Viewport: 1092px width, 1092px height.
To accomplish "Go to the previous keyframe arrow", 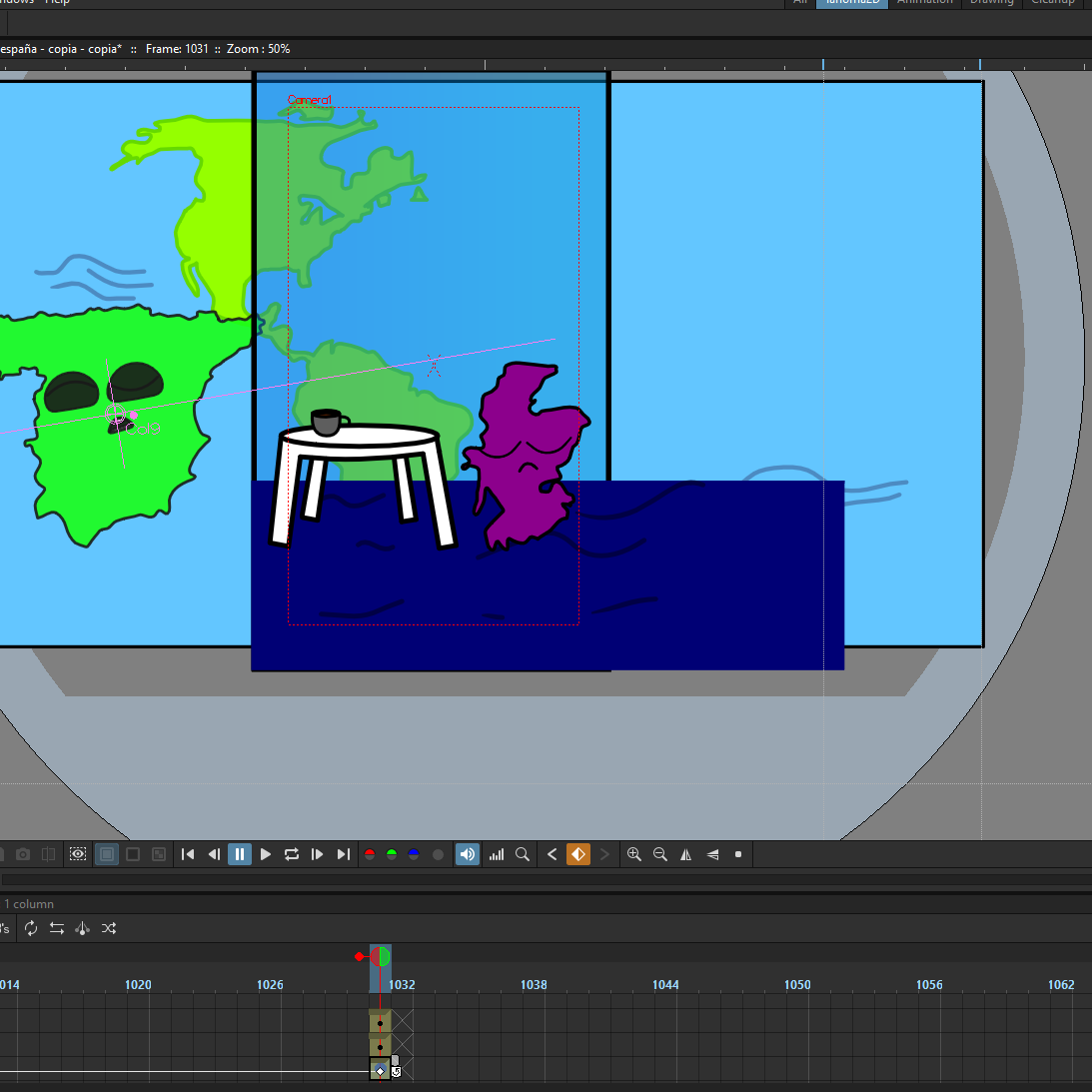I will coord(552,854).
